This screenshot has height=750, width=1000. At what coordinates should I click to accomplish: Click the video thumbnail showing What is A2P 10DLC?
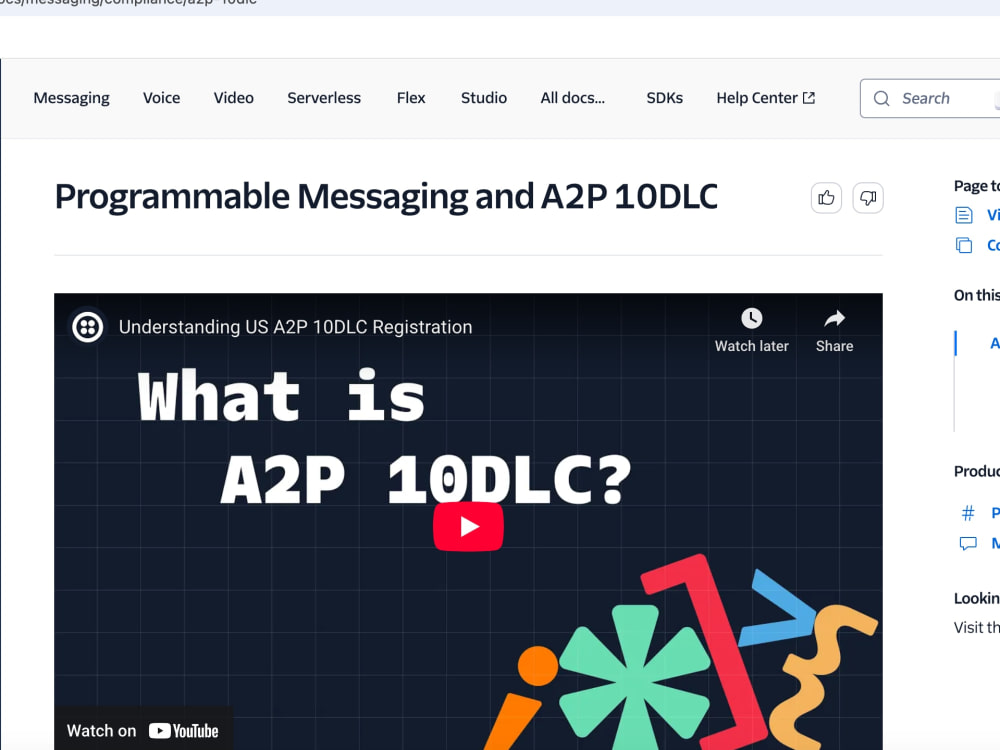click(x=468, y=522)
